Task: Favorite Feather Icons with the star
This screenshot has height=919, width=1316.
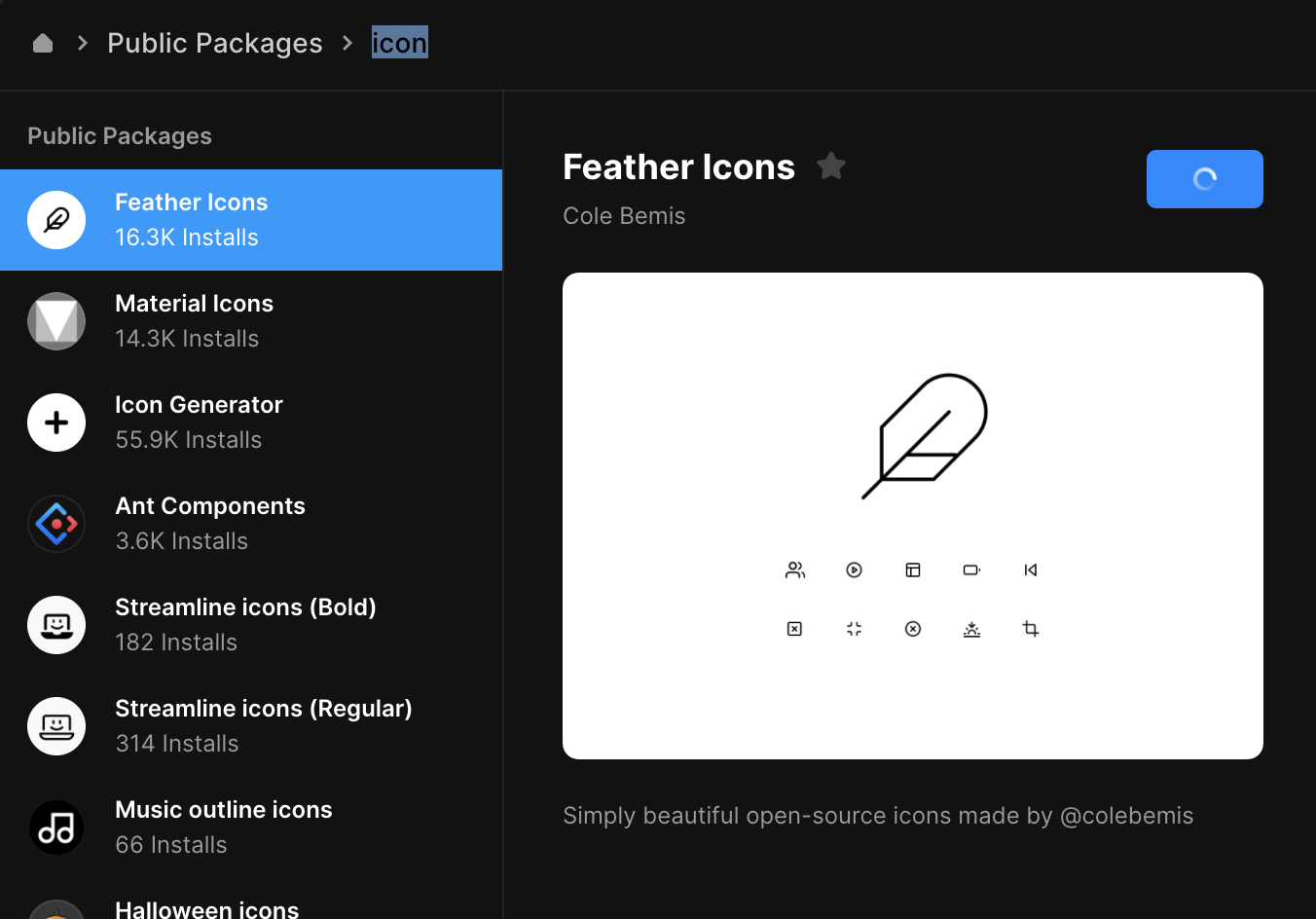Action: pyautogui.click(x=831, y=166)
